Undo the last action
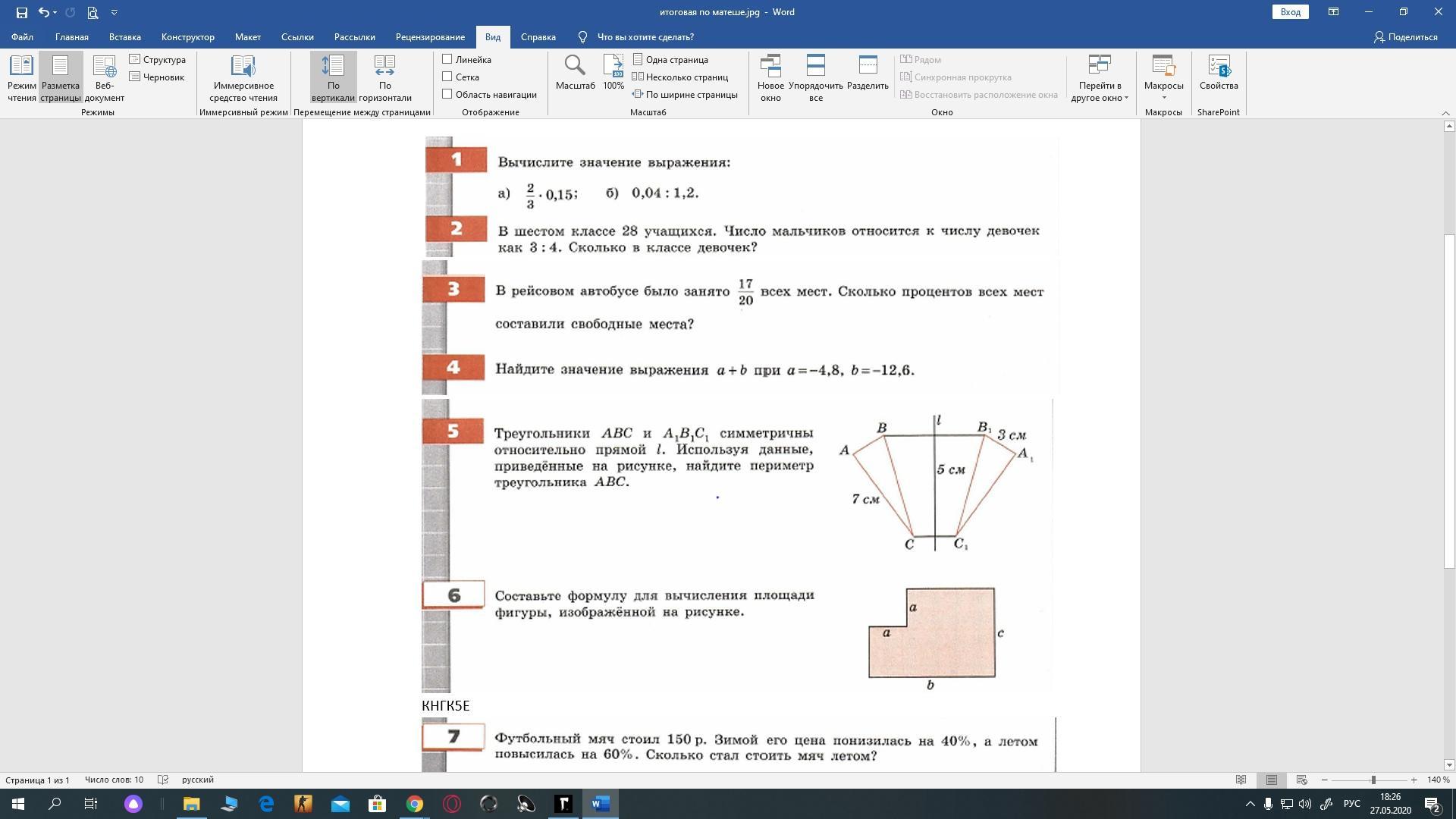The width and height of the screenshot is (1456, 819). (x=44, y=12)
